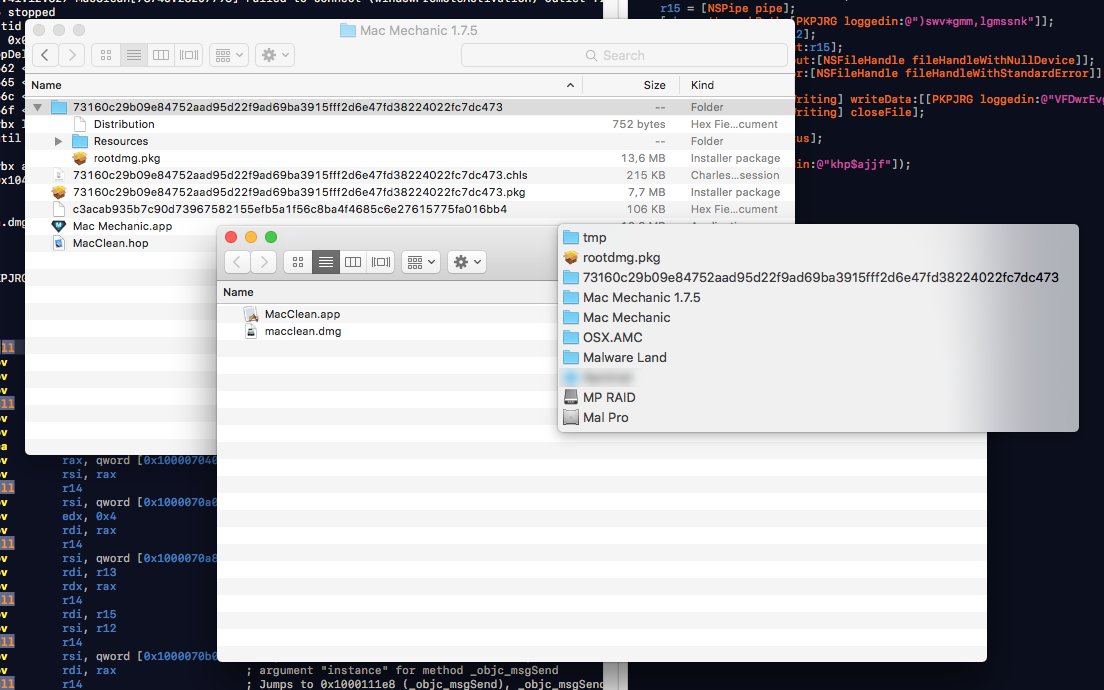Image resolution: width=1104 pixels, height=690 pixels.
Task: Select the expanded 73160c29b09e… folder icon
Action: pyautogui.click(x=59, y=107)
